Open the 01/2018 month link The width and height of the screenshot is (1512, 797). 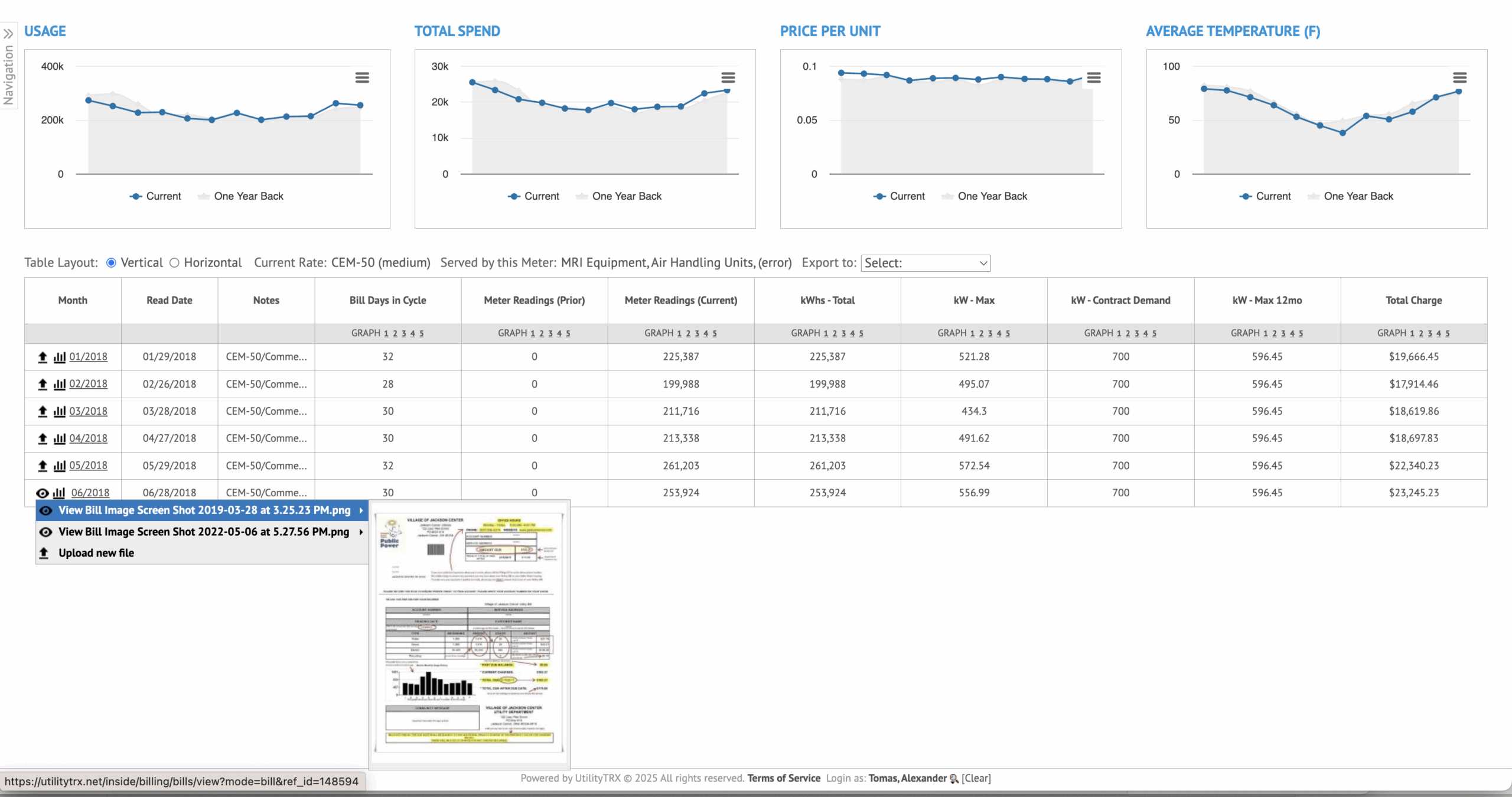[x=89, y=357]
